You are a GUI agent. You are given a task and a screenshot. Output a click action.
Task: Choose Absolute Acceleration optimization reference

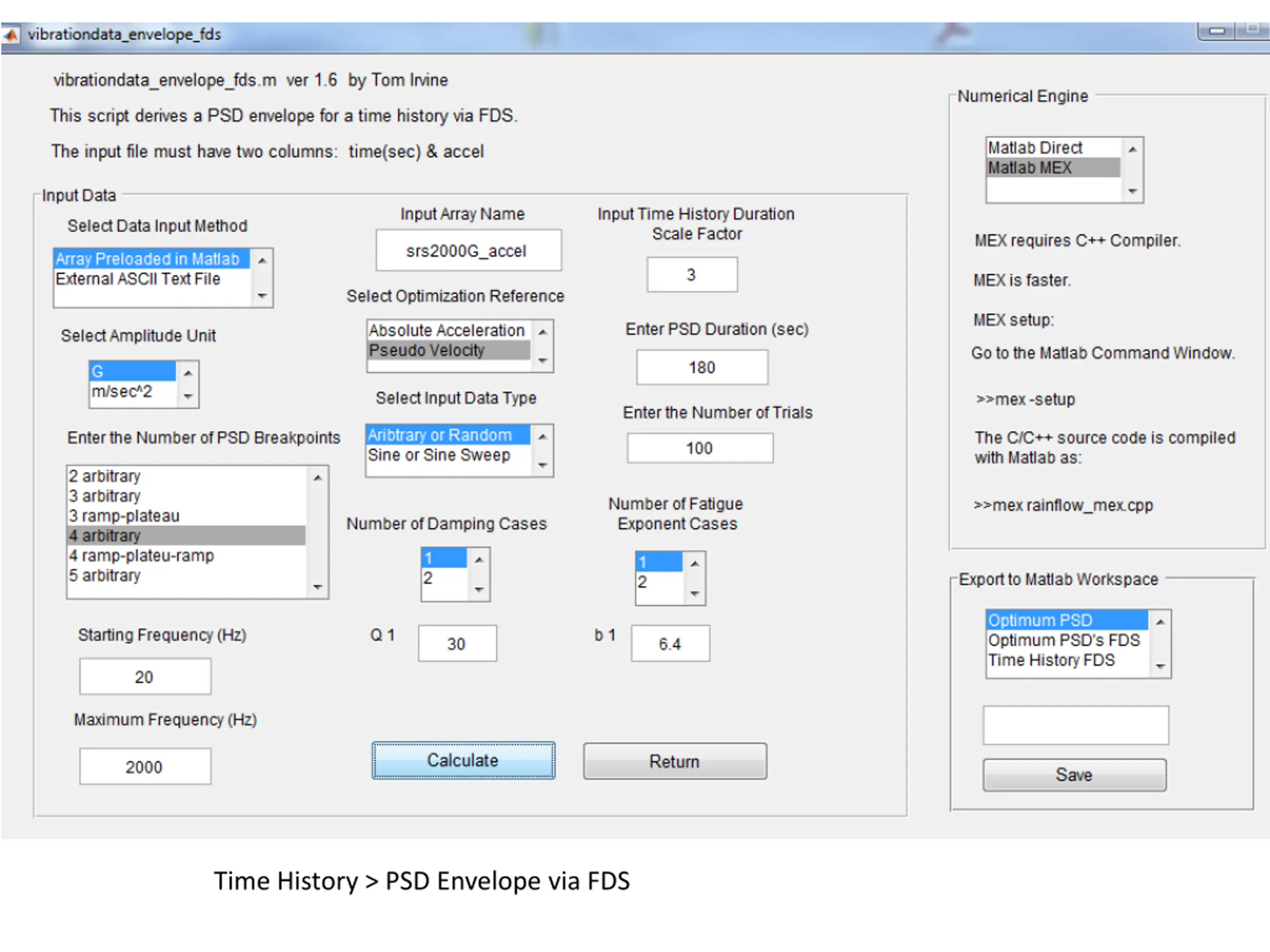click(x=448, y=331)
